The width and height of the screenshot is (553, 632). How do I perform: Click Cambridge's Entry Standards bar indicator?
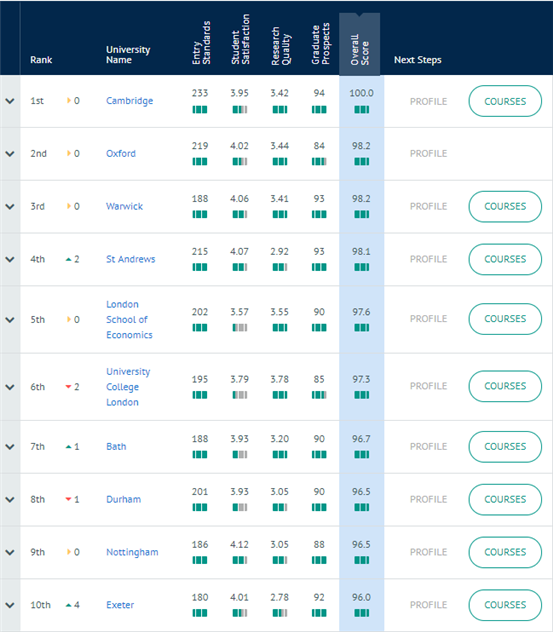[x=200, y=110]
